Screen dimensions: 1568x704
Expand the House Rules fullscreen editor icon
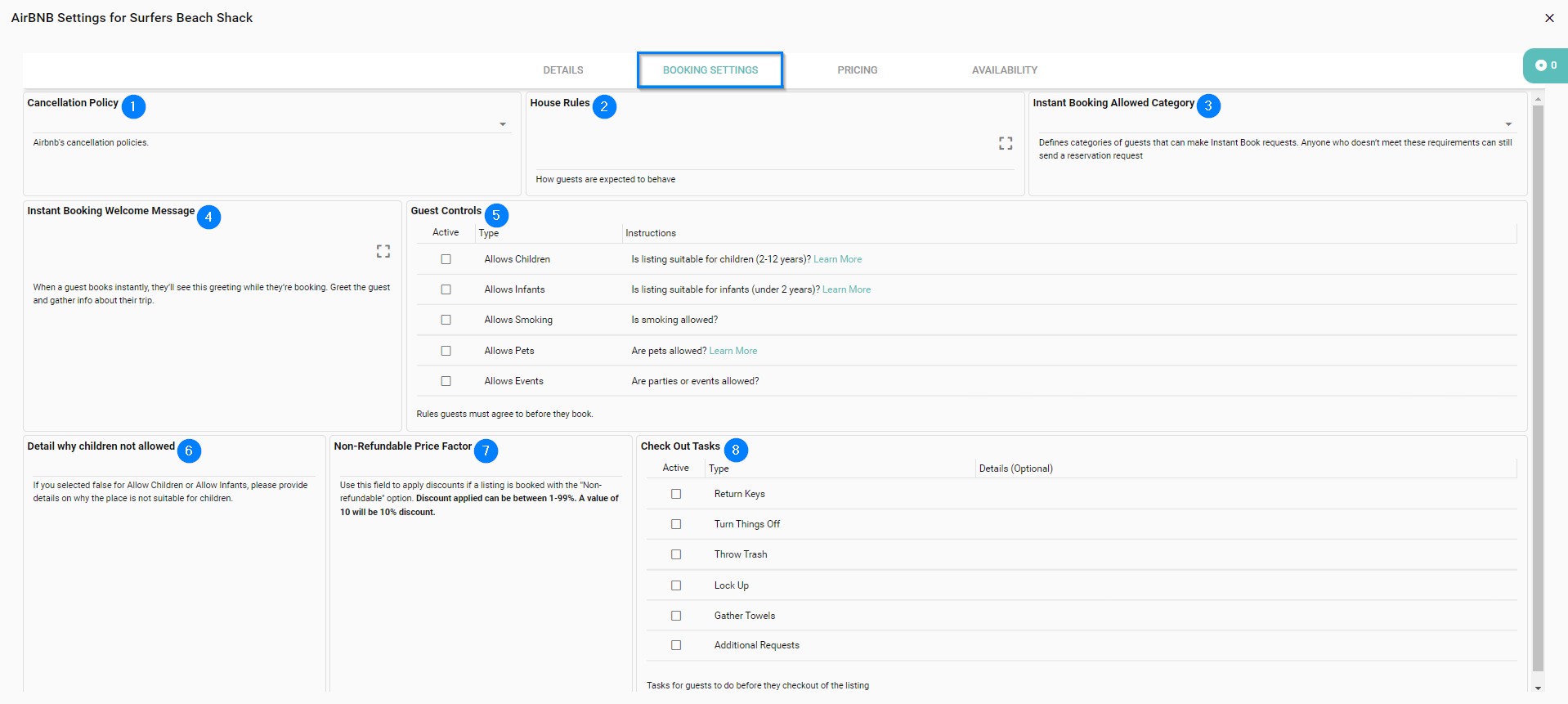1005,143
